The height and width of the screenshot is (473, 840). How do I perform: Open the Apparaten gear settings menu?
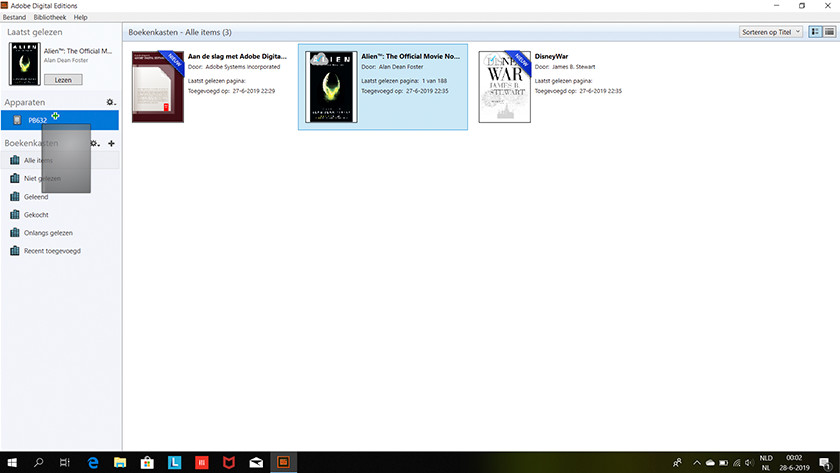(111, 103)
